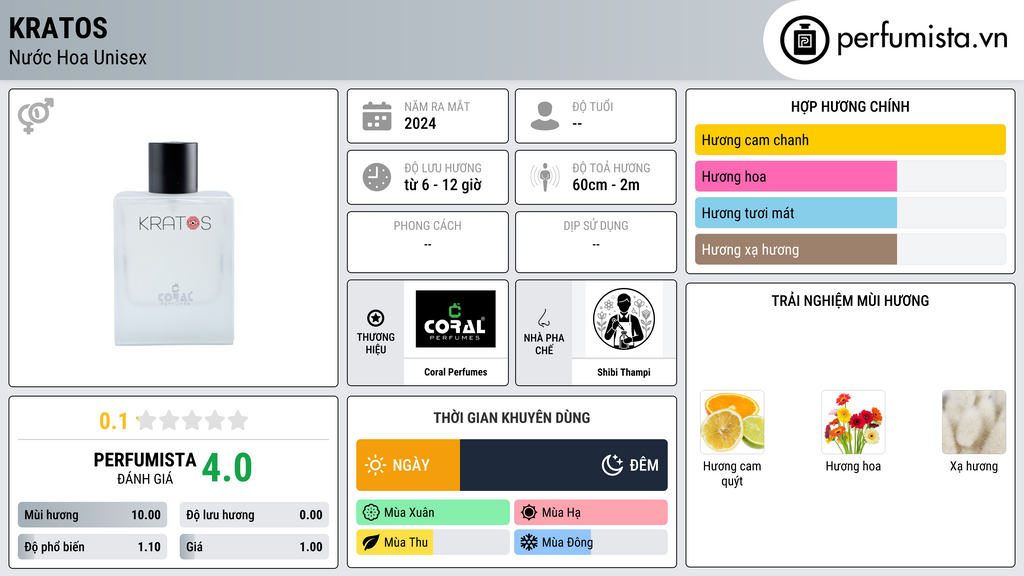Screen dimensions: 1024x576
Task: Click the orange Ngày daytime segment
Action: [408, 465]
